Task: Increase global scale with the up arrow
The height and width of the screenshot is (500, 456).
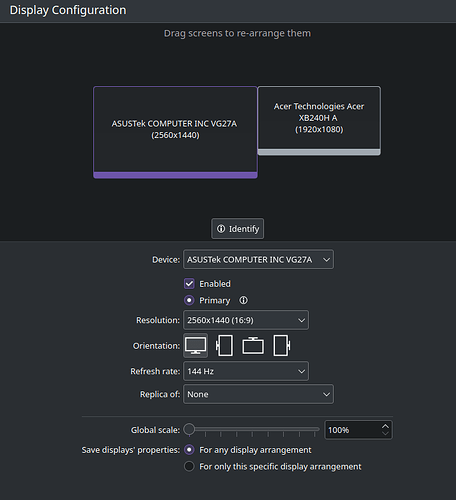Action: click(x=385, y=426)
